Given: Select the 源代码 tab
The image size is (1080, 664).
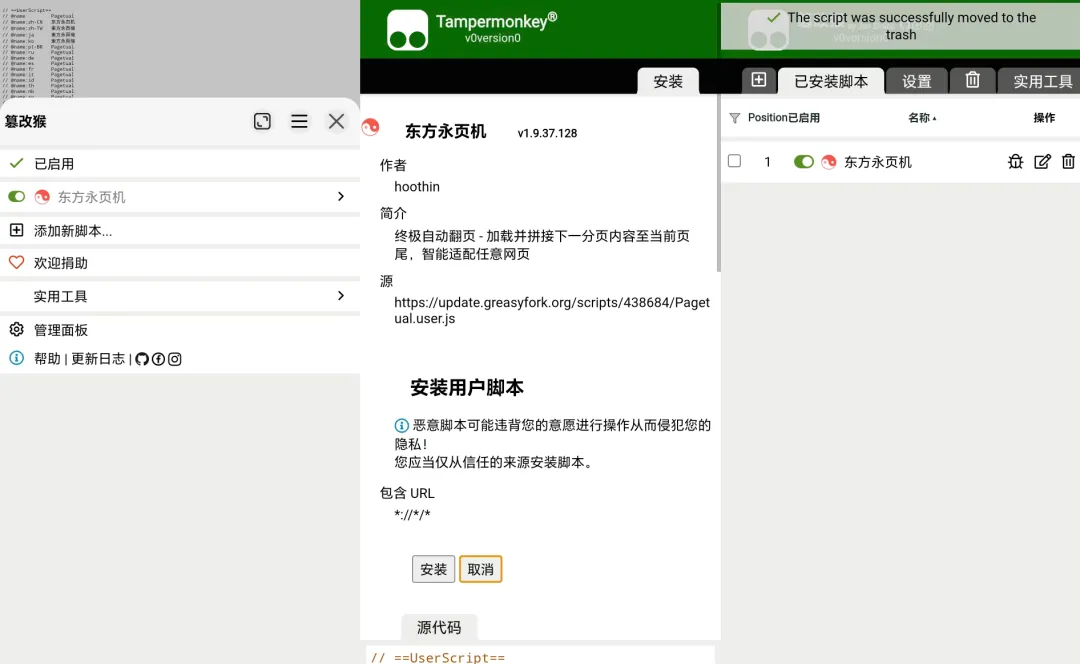Looking at the screenshot, I should [439, 627].
